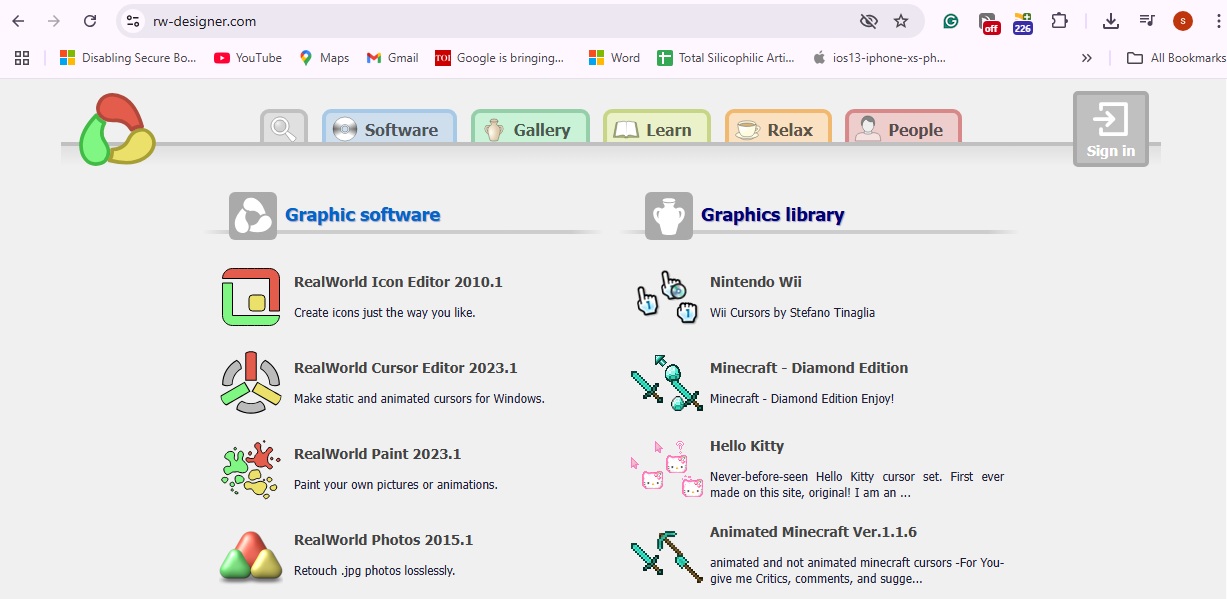This screenshot has height=599, width=1227.
Task: Open the 'Google is bringing...' bookmark
Action: pos(499,58)
